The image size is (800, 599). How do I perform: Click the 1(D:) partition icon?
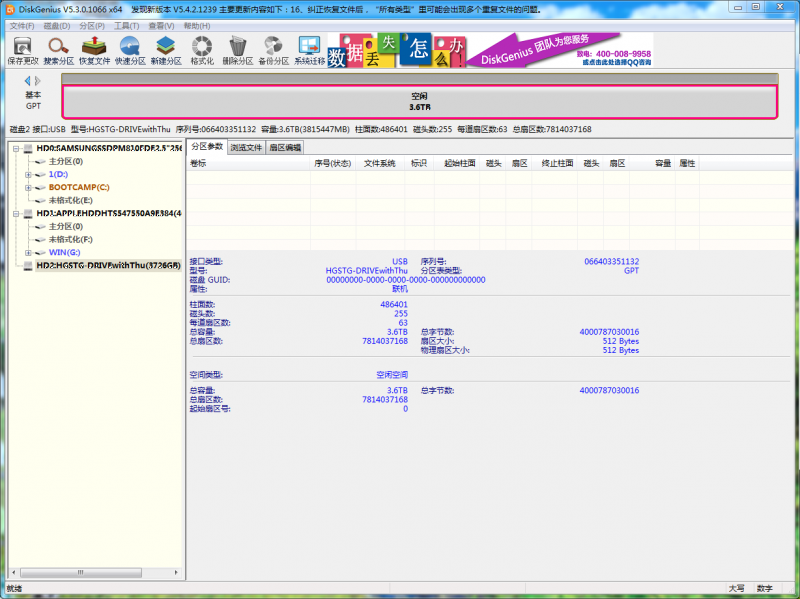40,174
